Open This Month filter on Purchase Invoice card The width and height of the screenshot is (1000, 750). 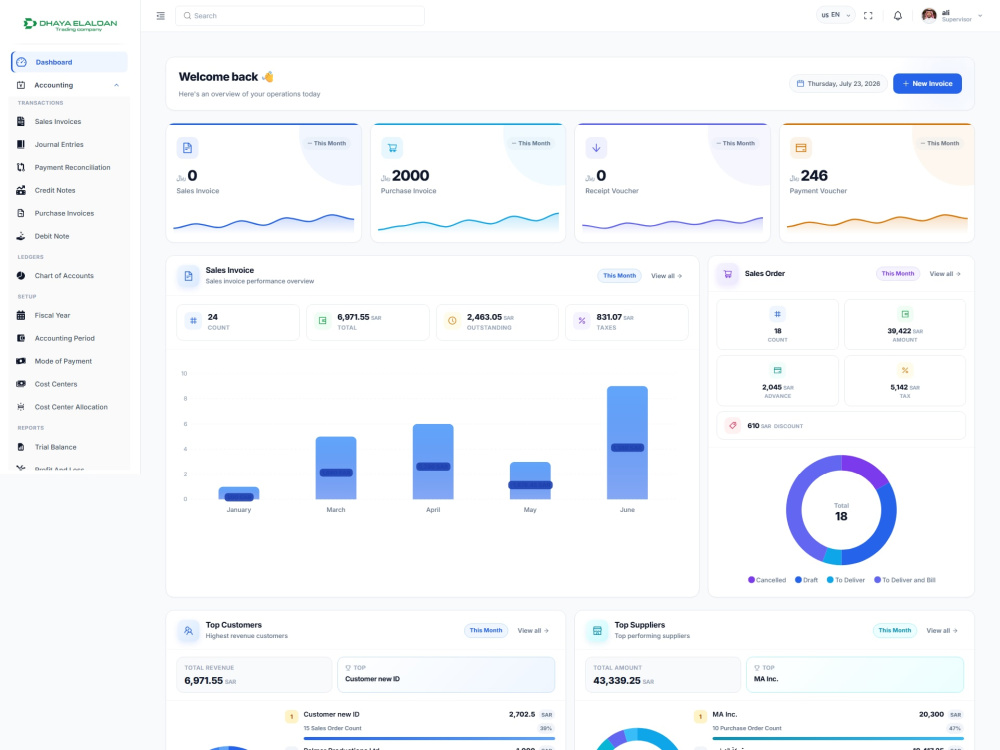[531, 143]
